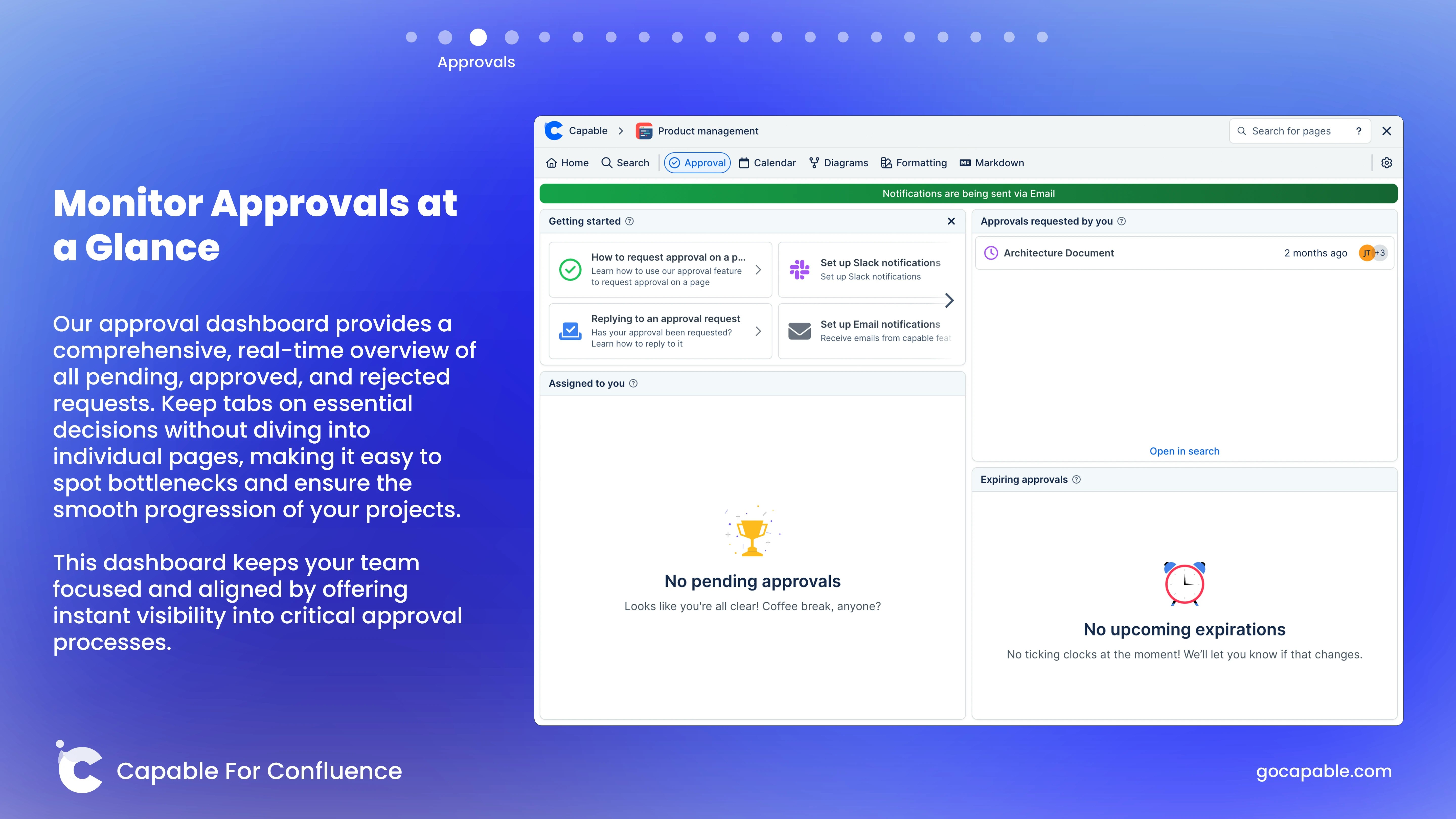
Task: Open the Architecture Document row
Action: coord(1185,253)
